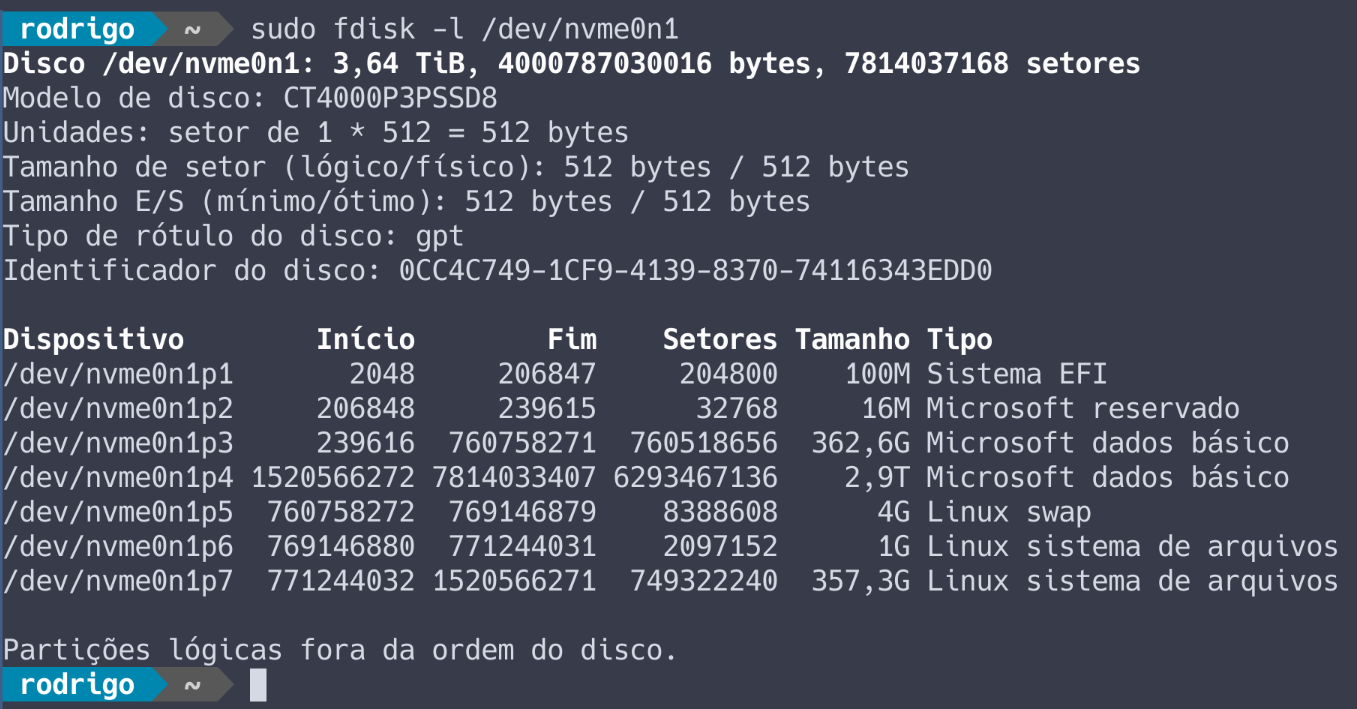
Task: Click the Tamanho column header
Action: [852, 339]
